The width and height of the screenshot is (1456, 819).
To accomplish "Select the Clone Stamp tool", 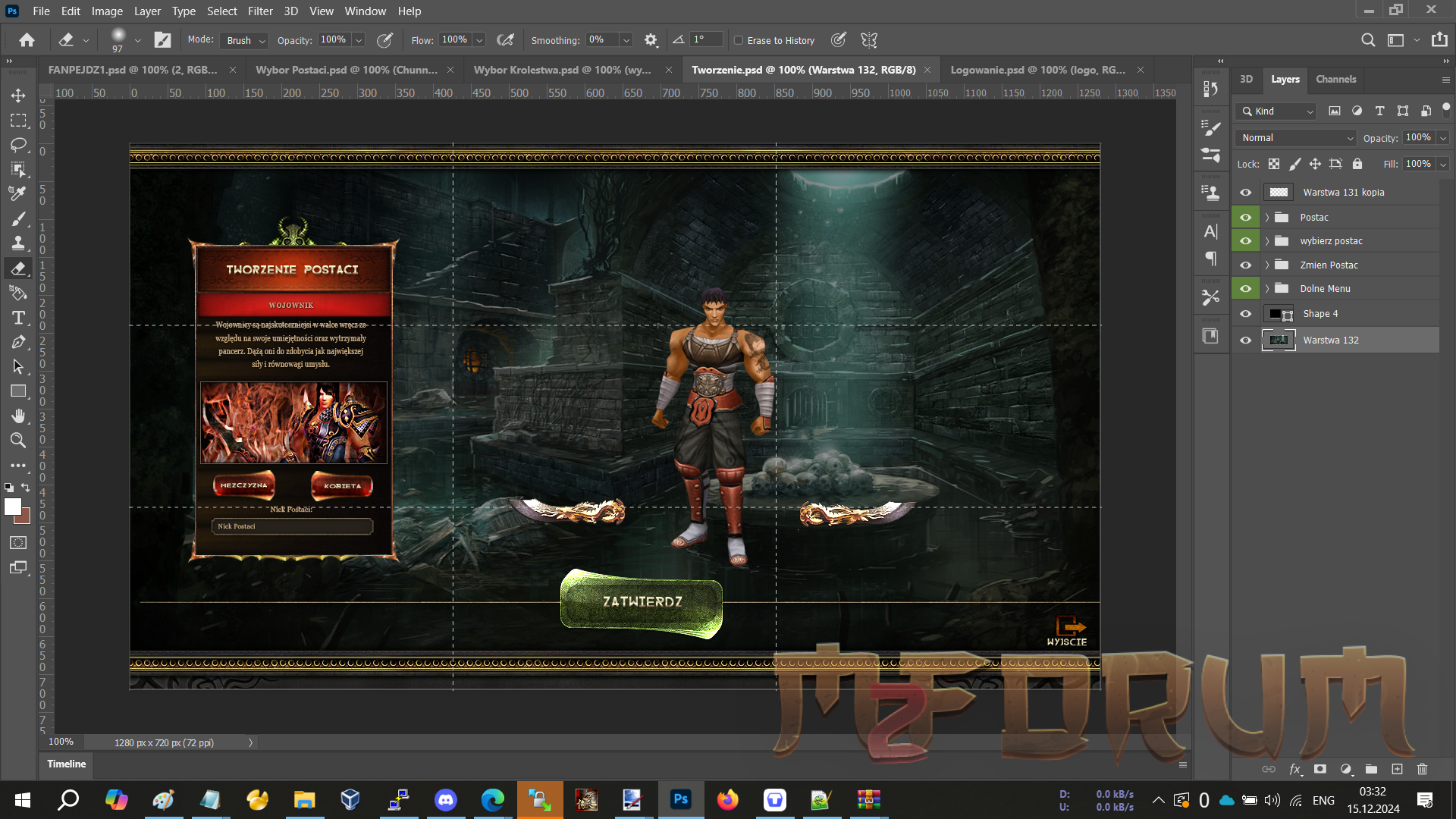I will (x=18, y=243).
